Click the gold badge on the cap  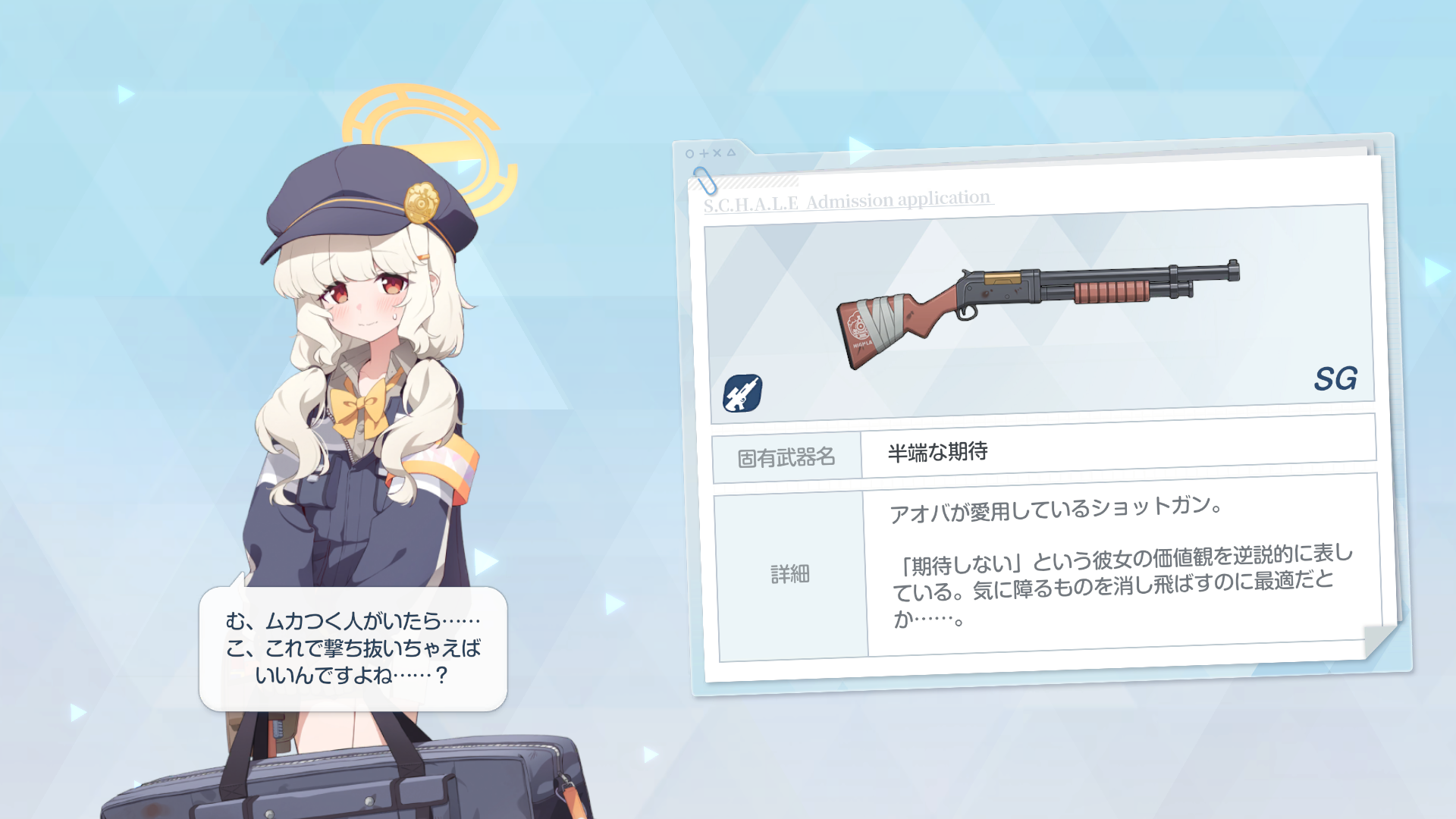[x=422, y=202]
